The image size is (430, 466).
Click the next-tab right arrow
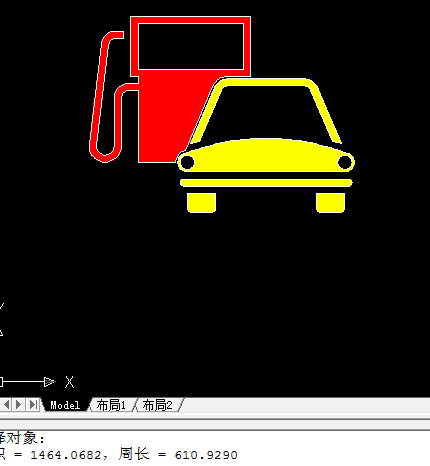click(x=18, y=405)
